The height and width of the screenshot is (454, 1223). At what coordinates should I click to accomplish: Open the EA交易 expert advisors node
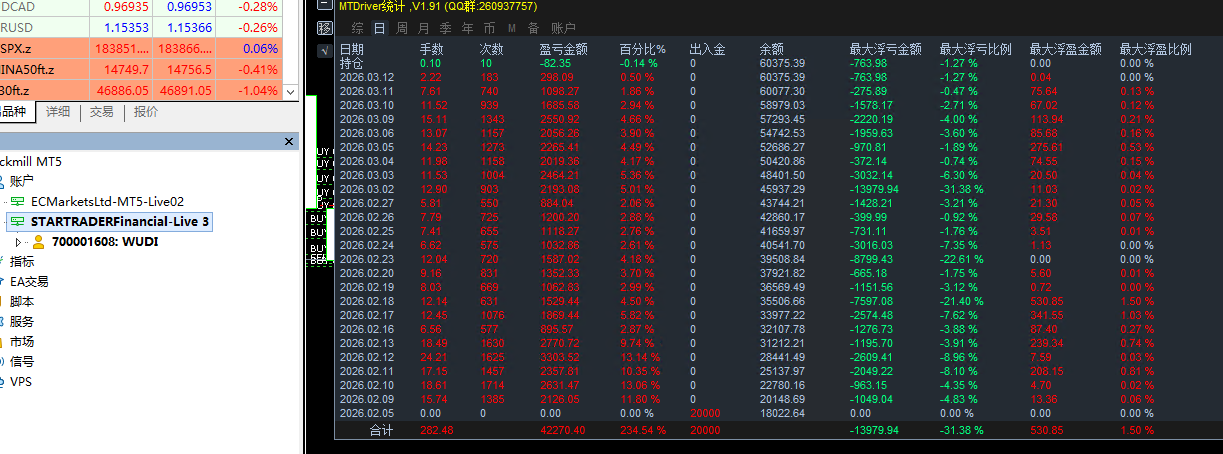[x=29, y=281]
